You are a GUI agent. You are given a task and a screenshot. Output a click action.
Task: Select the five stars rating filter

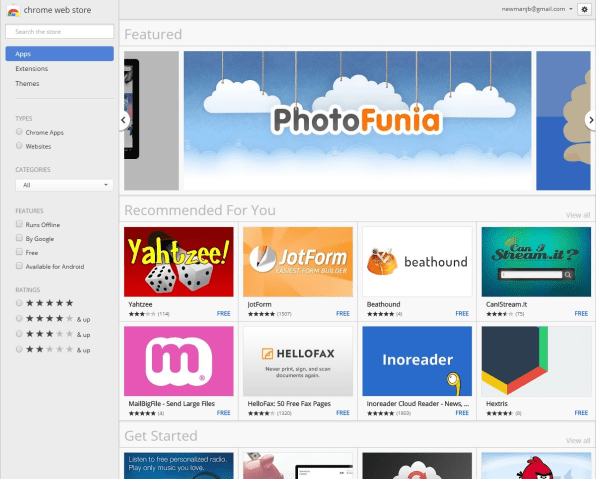(x=19, y=303)
